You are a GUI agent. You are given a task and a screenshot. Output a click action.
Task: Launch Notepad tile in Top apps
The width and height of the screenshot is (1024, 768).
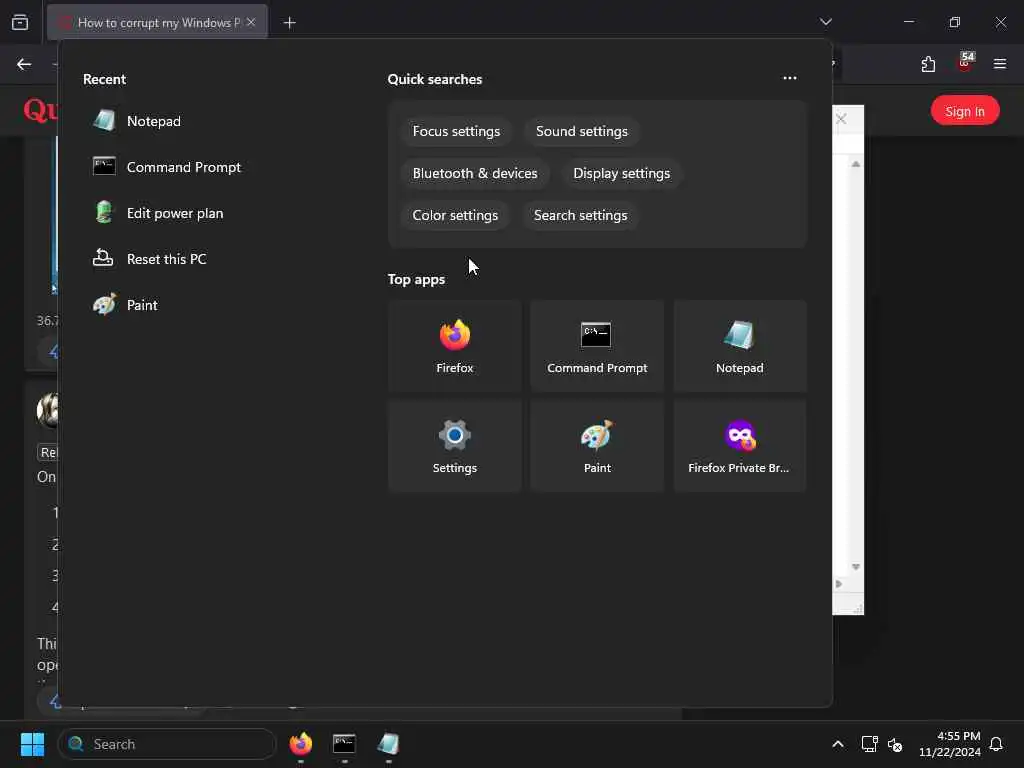(739, 346)
